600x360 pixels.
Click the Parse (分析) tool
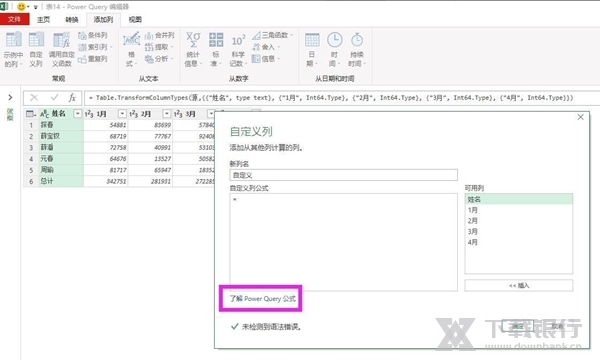coord(159,59)
